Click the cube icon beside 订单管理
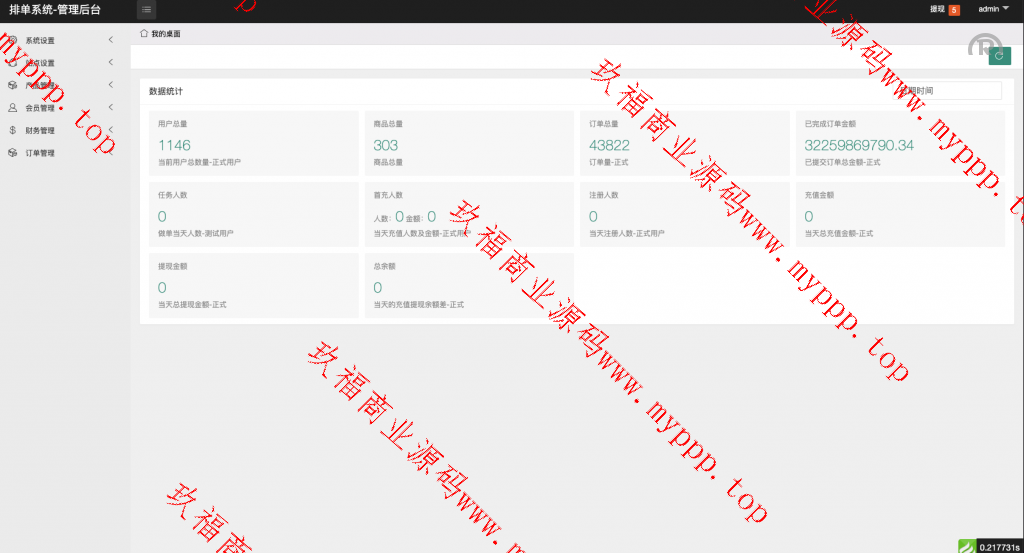 pos(12,153)
